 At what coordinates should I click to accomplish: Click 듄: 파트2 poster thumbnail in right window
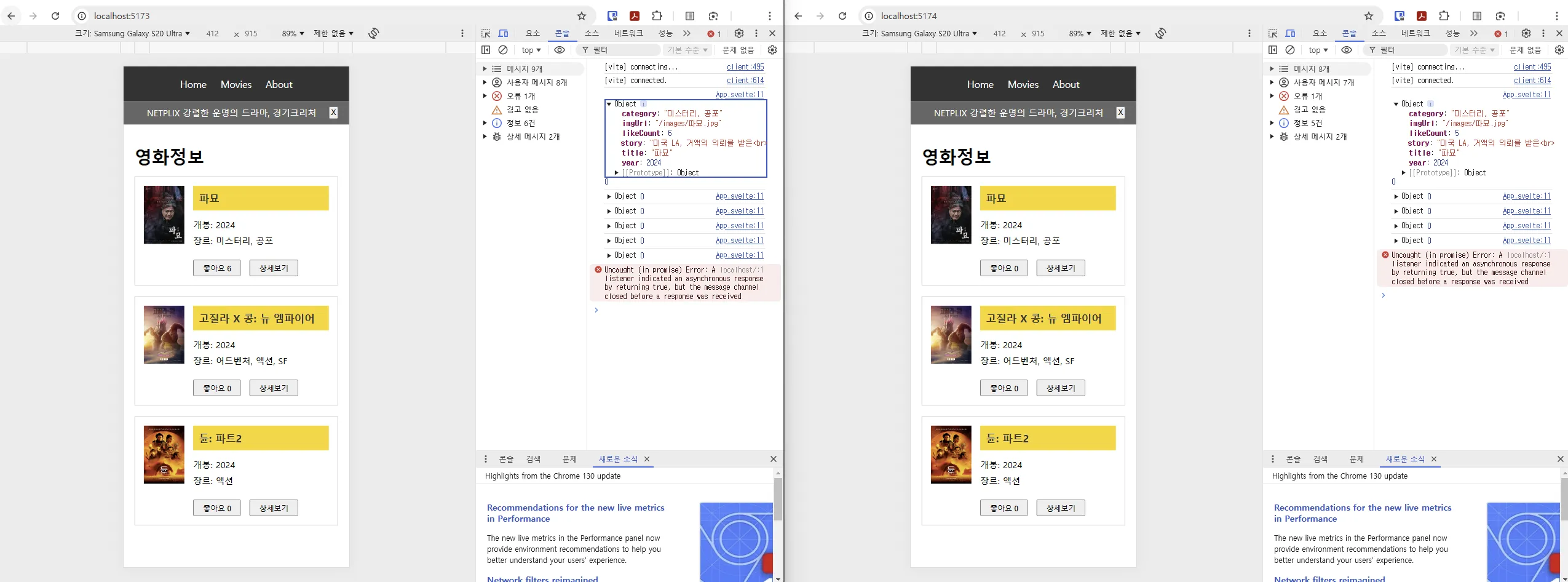(x=951, y=455)
